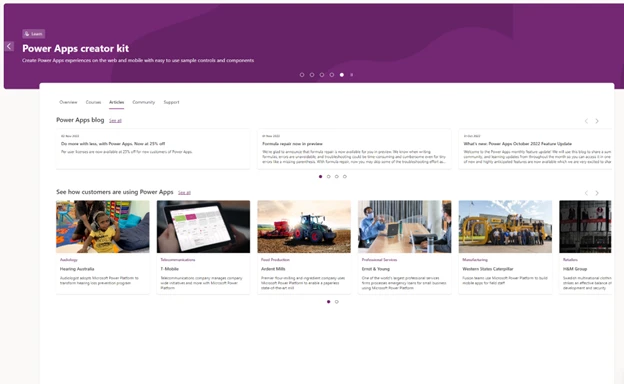Viewport: 624px width, 384px height.
Task: Click the 'Power Apps creator kit' banner title
Action: pyautogui.click(x=76, y=49)
